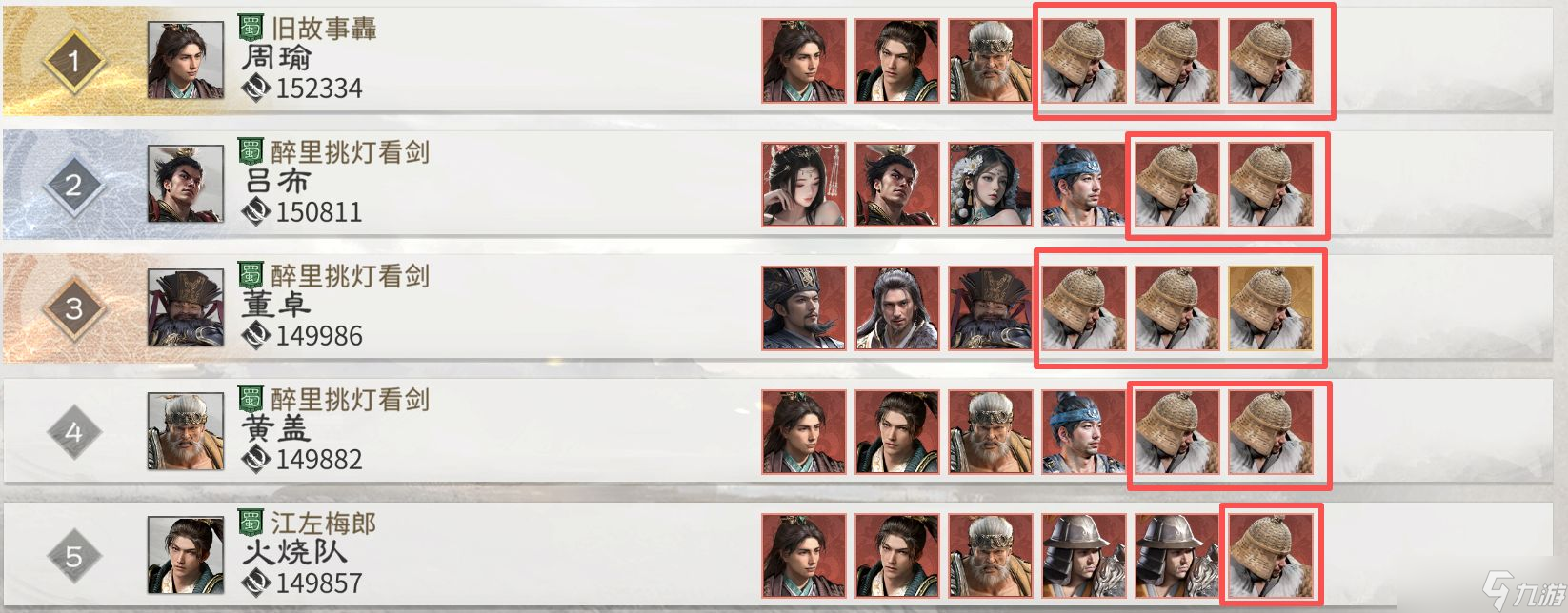This screenshot has height=613, width=1568.
Task: Click the rank 5 gray diamond badge
Action: point(74,556)
